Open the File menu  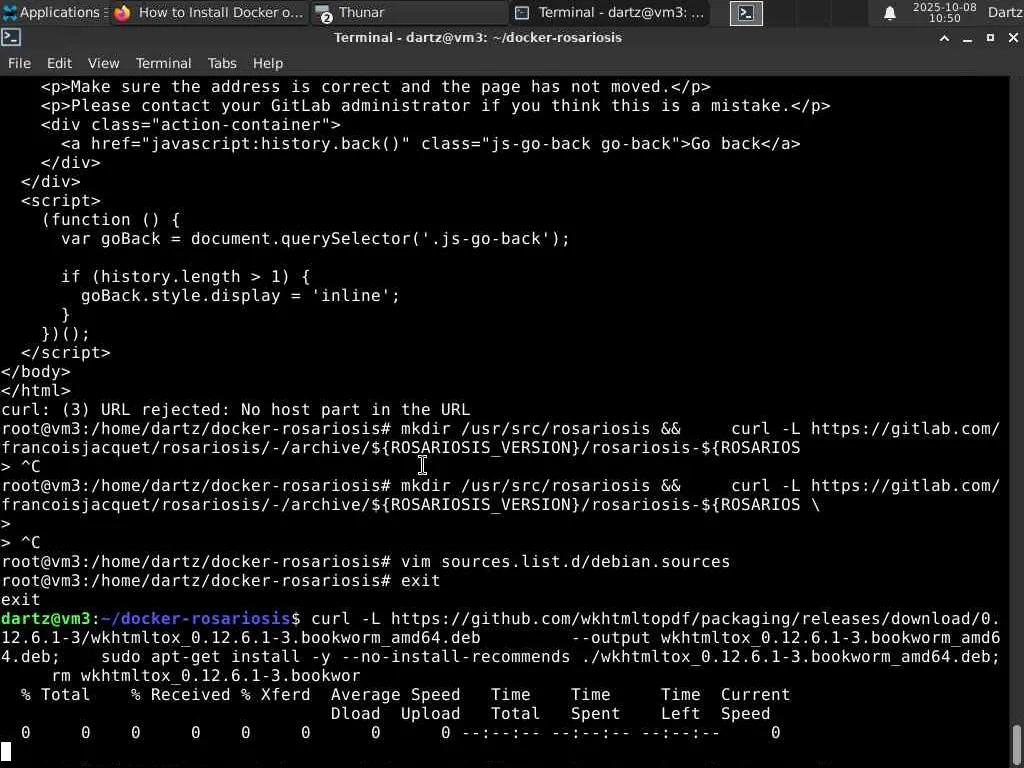tap(19, 63)
